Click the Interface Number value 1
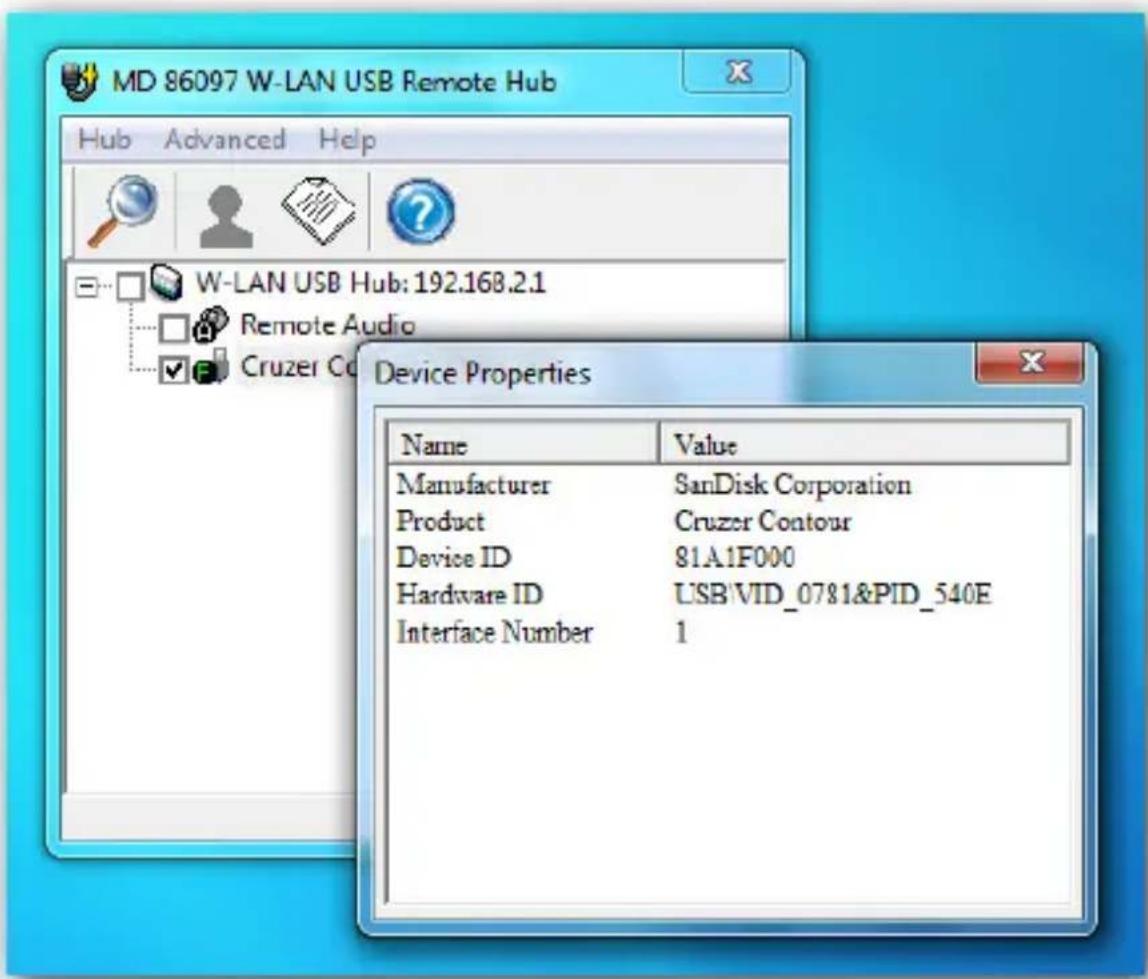 click(x=682, y=632)
